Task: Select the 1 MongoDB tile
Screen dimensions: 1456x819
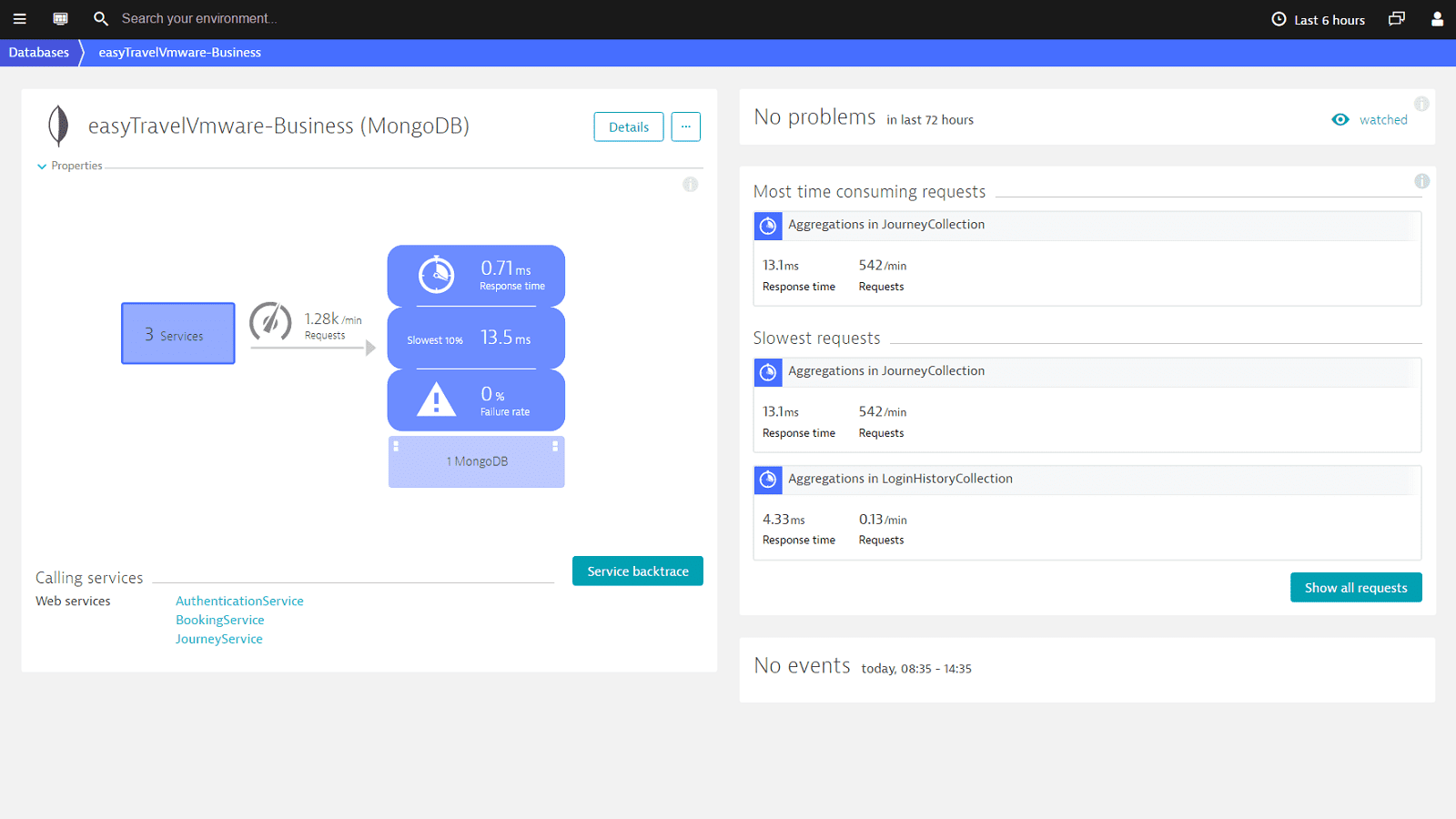Action: [476, 461]
